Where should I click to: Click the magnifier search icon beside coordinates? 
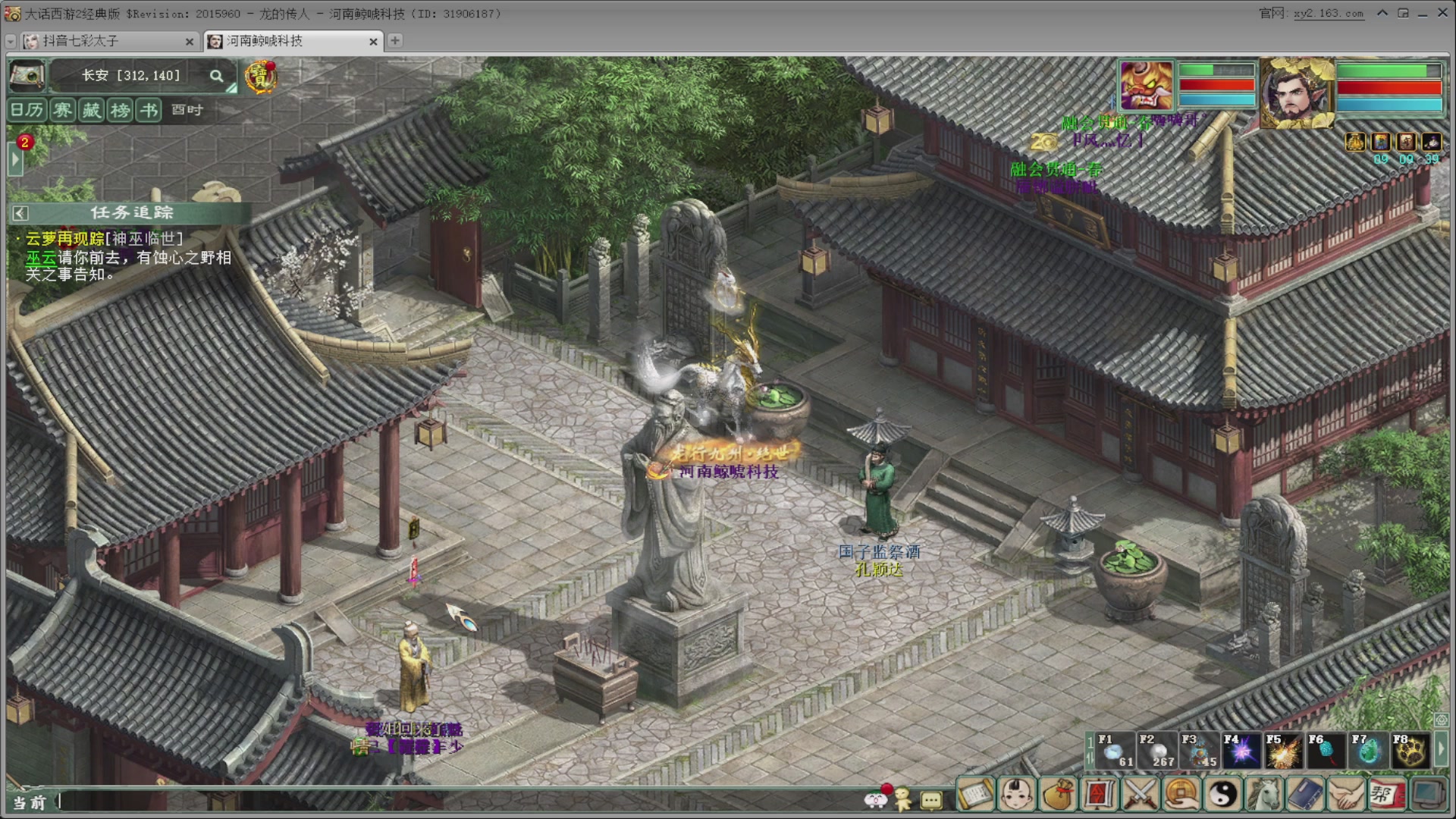[x=217, y=76]
